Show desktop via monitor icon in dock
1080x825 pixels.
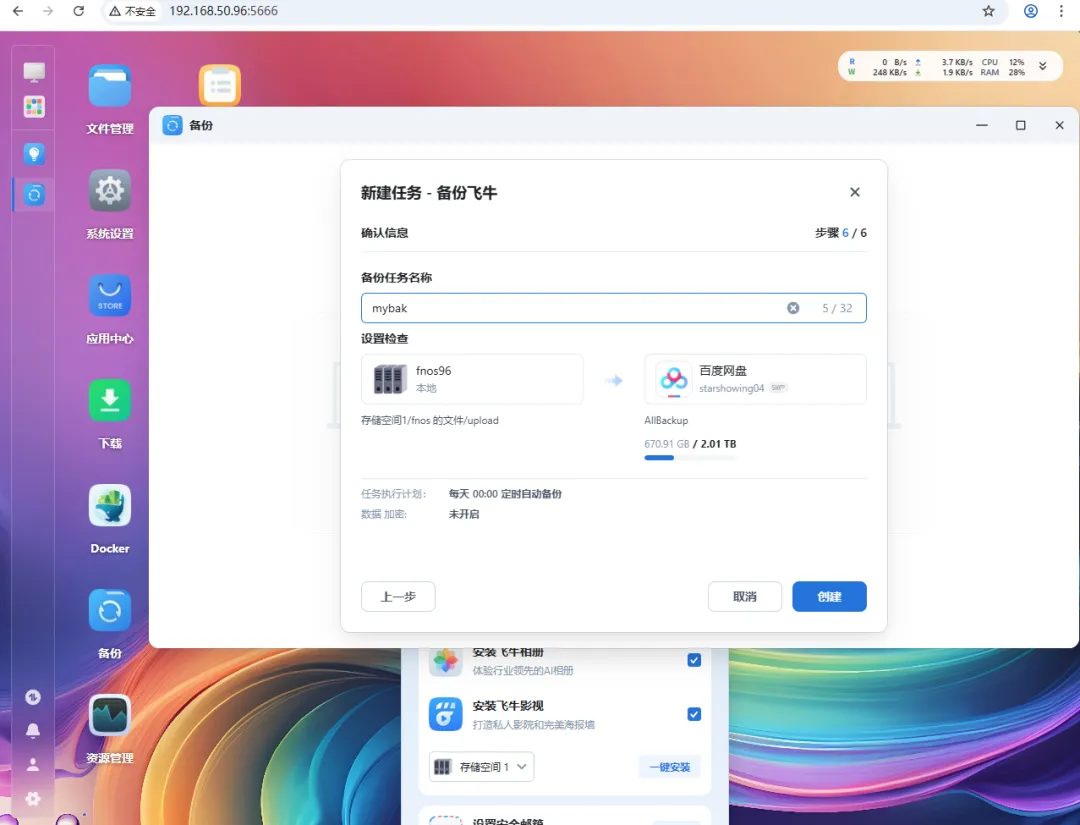[x=34, y=72]
